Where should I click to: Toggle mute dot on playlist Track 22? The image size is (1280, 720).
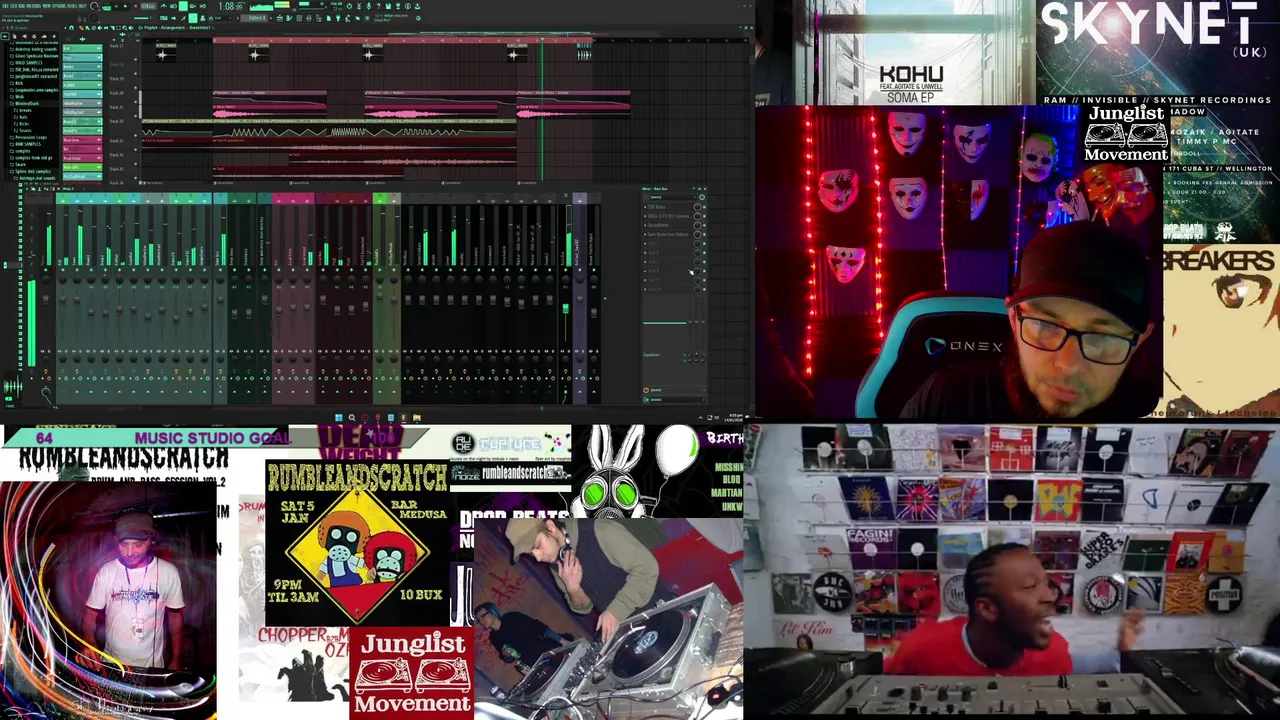(x=135, y=136)
